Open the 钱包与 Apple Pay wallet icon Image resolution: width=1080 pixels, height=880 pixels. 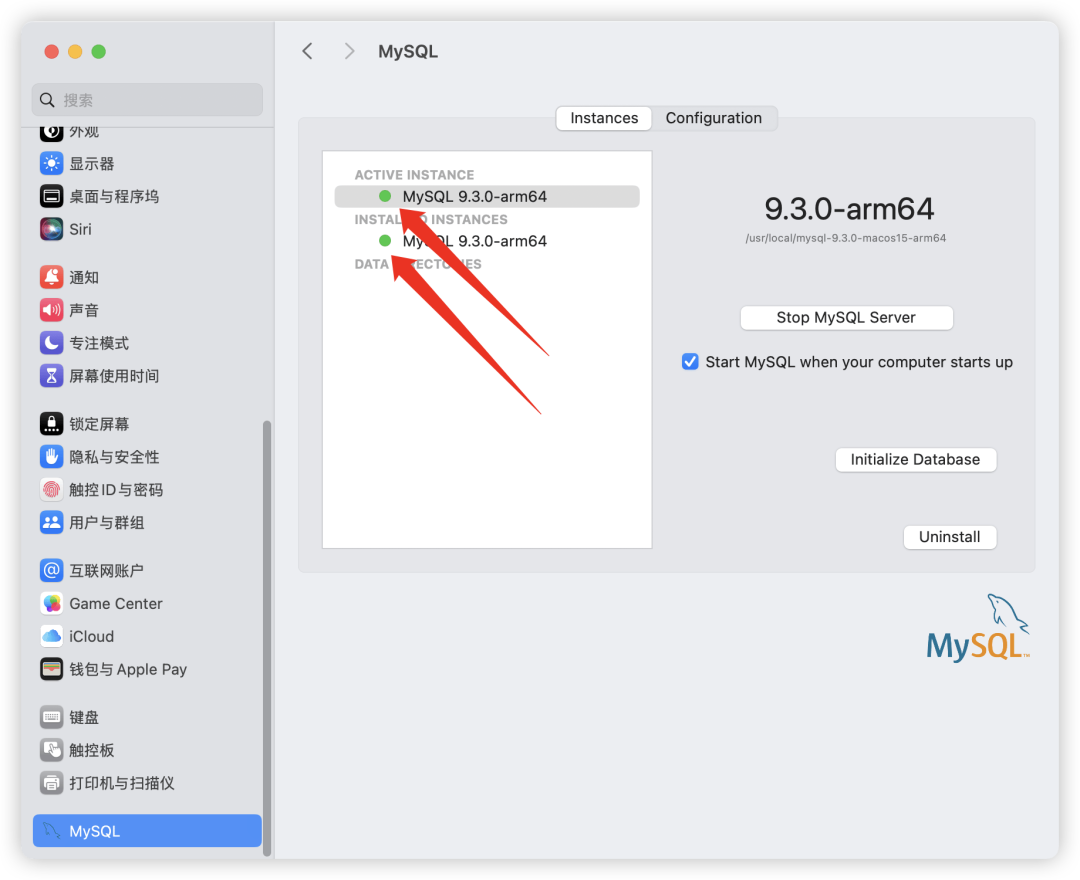pos(52,669)
